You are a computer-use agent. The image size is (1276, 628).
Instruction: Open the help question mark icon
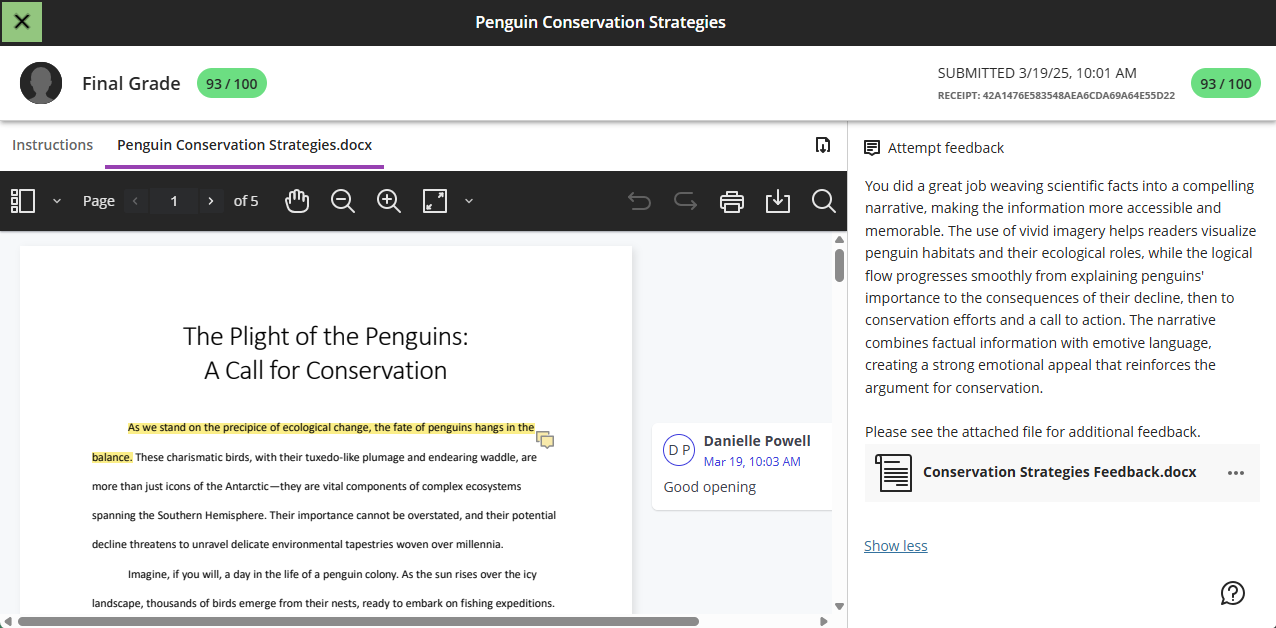tap(1233, 593)
